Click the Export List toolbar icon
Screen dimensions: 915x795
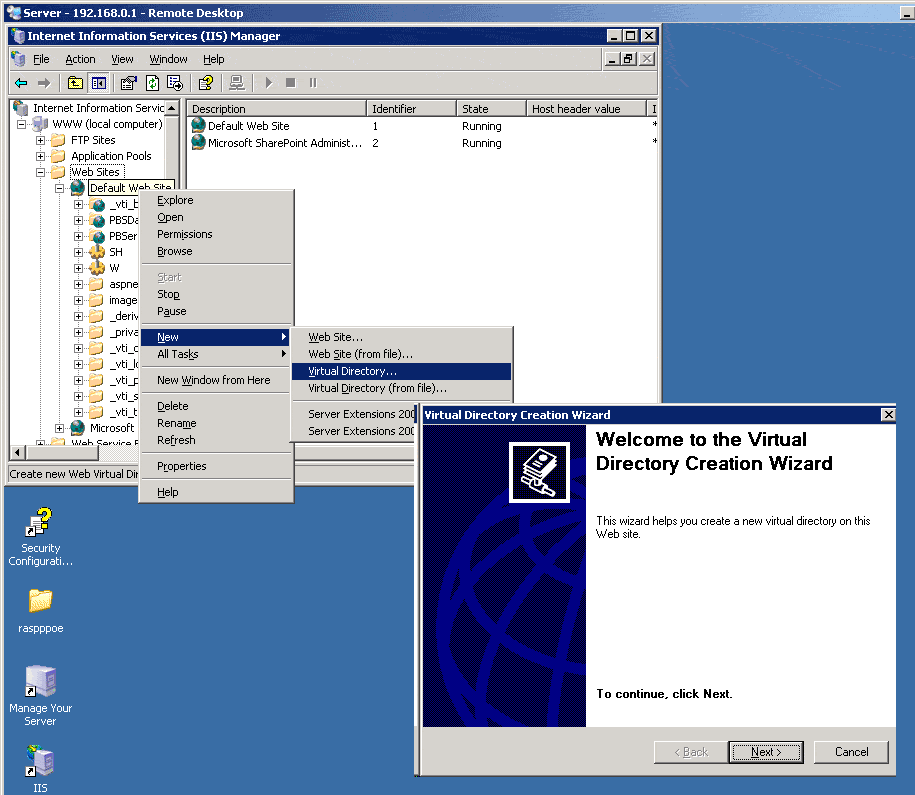[x=175, y=83]
